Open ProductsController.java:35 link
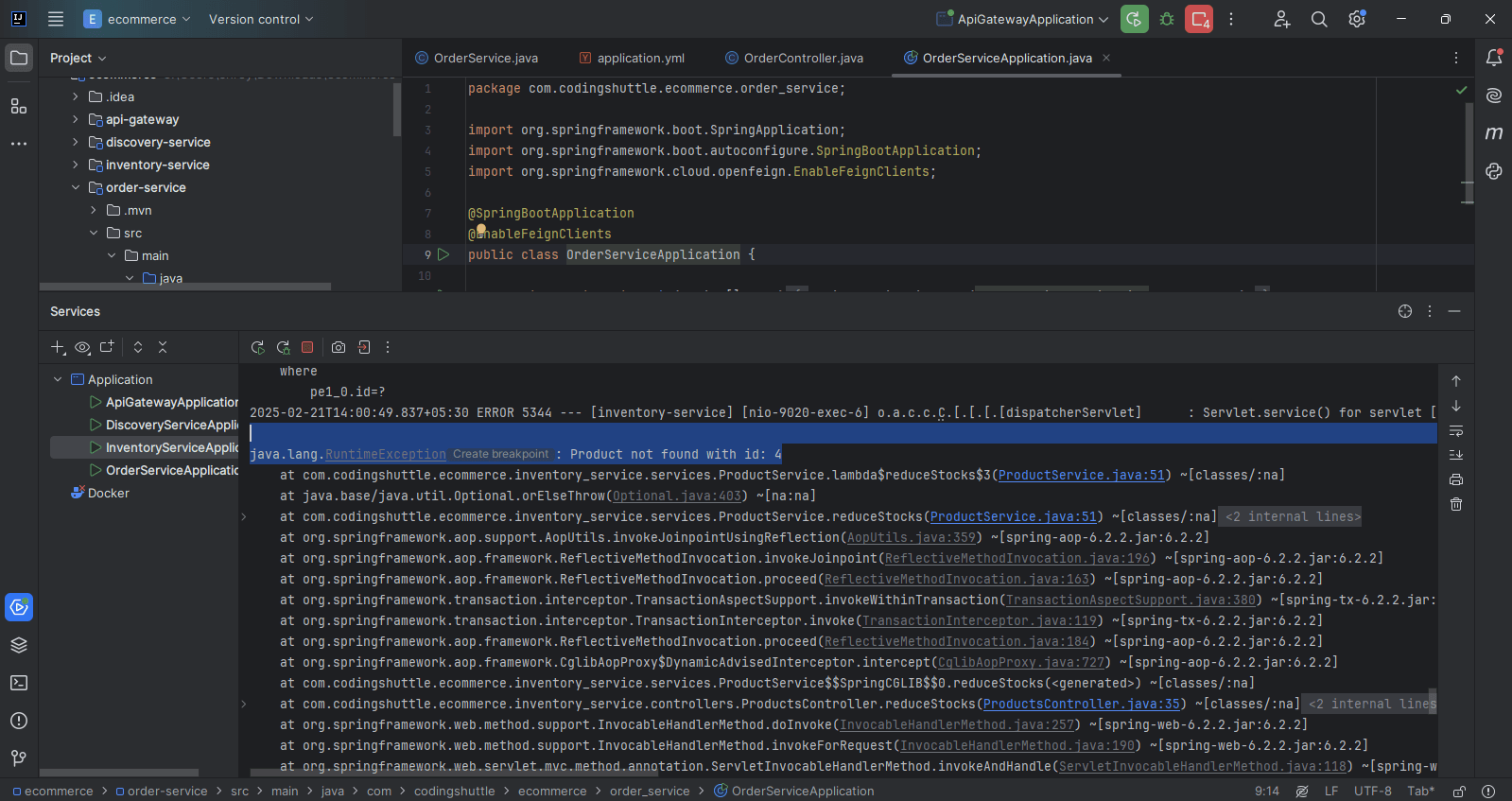 coord(1082,704)
